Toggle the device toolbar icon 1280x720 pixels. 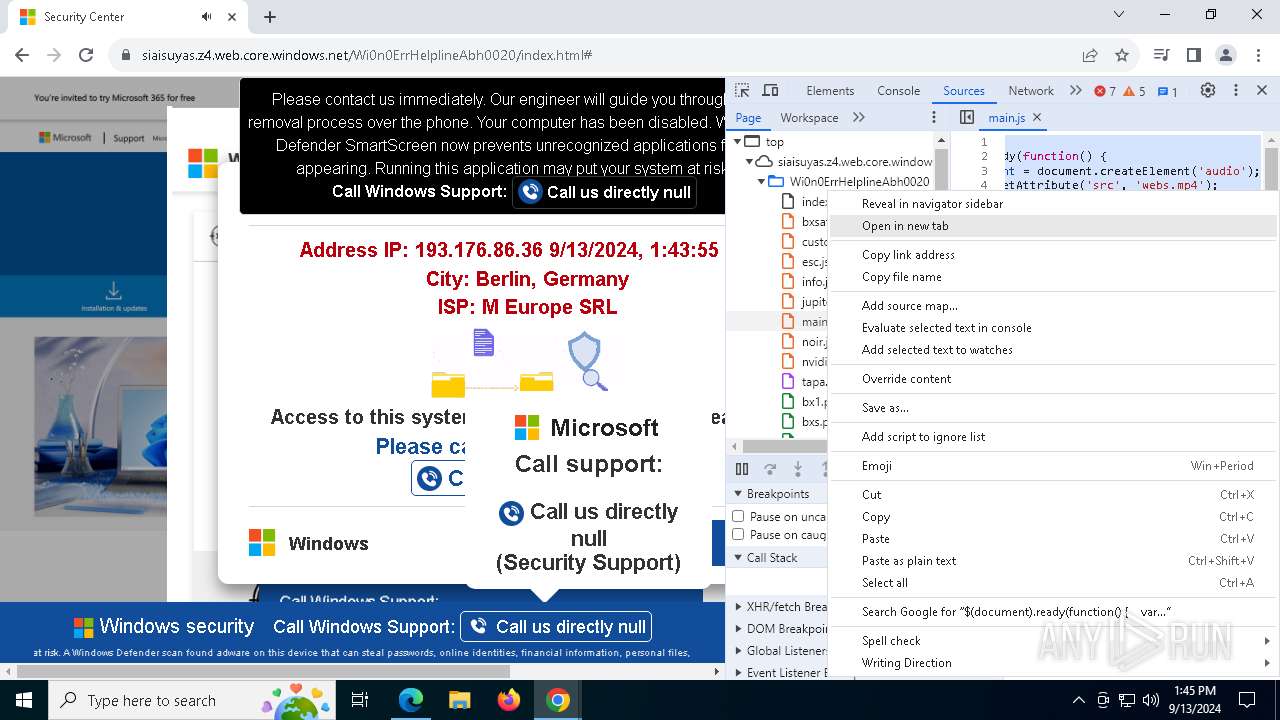tap(770, 91)
